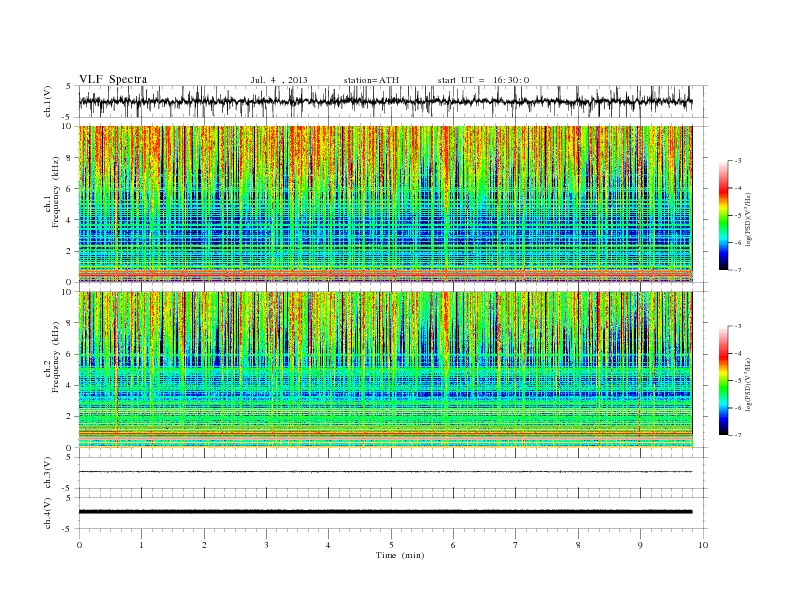
Task: Click the time axis tick label '6'
Action: tap(453, 545)
